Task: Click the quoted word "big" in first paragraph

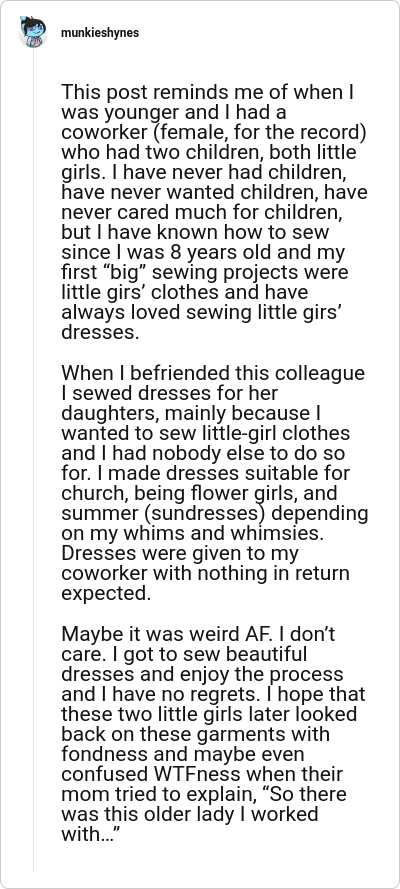Action: 134,272
